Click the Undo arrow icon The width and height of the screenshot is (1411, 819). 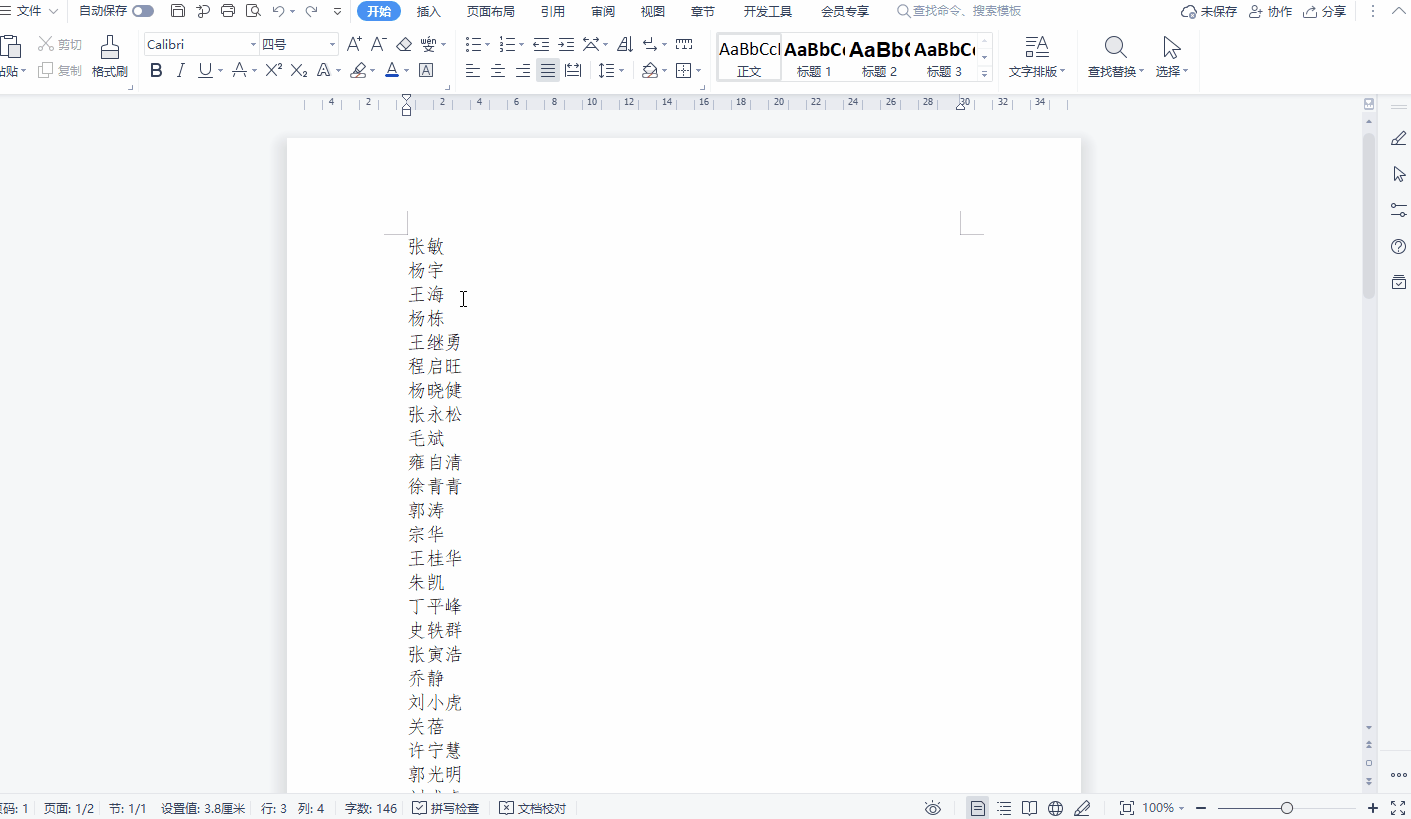(x=278, y=11)
